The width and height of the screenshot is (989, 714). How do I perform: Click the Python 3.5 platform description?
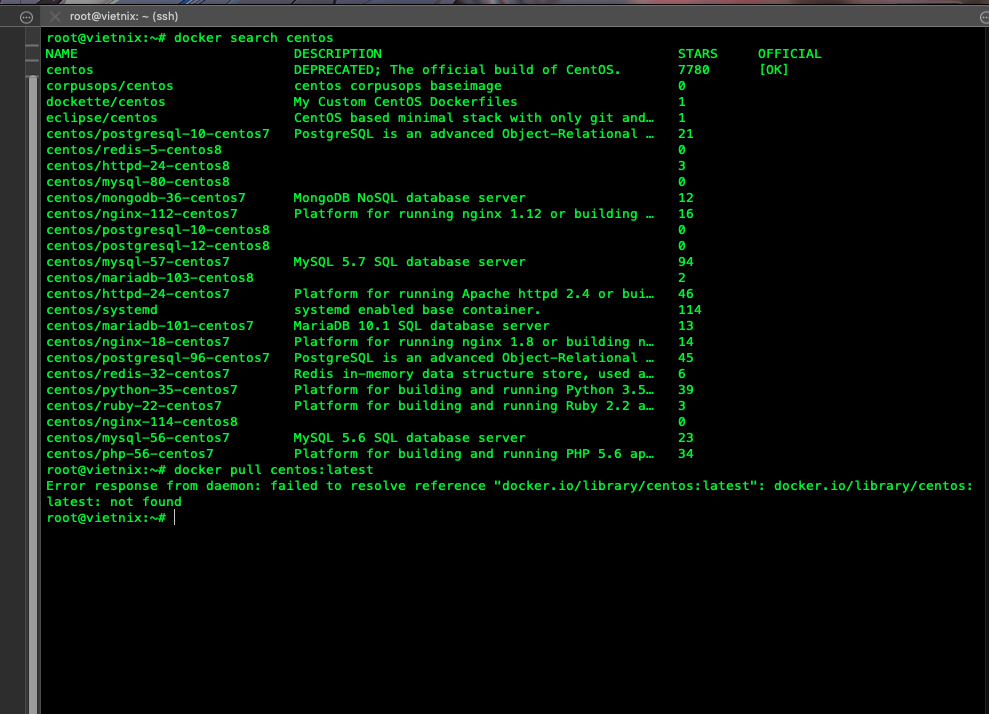pos(474,390)
